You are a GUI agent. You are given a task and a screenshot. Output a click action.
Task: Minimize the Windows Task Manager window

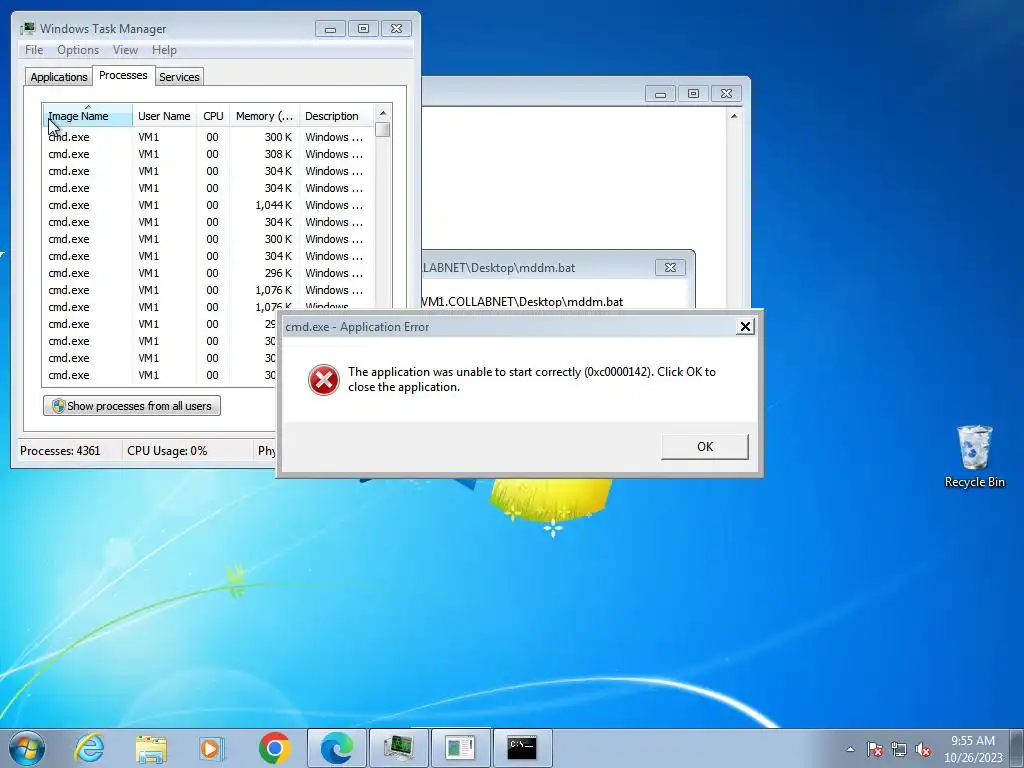tap(330, 29)
